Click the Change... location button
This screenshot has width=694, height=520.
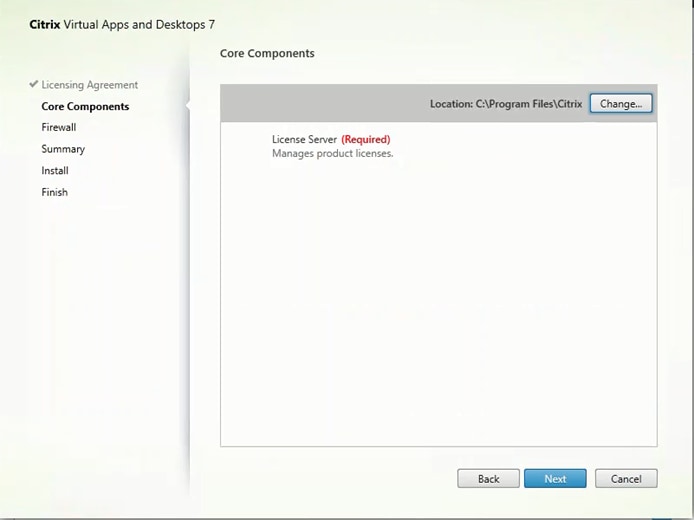(x=621, y=104)
